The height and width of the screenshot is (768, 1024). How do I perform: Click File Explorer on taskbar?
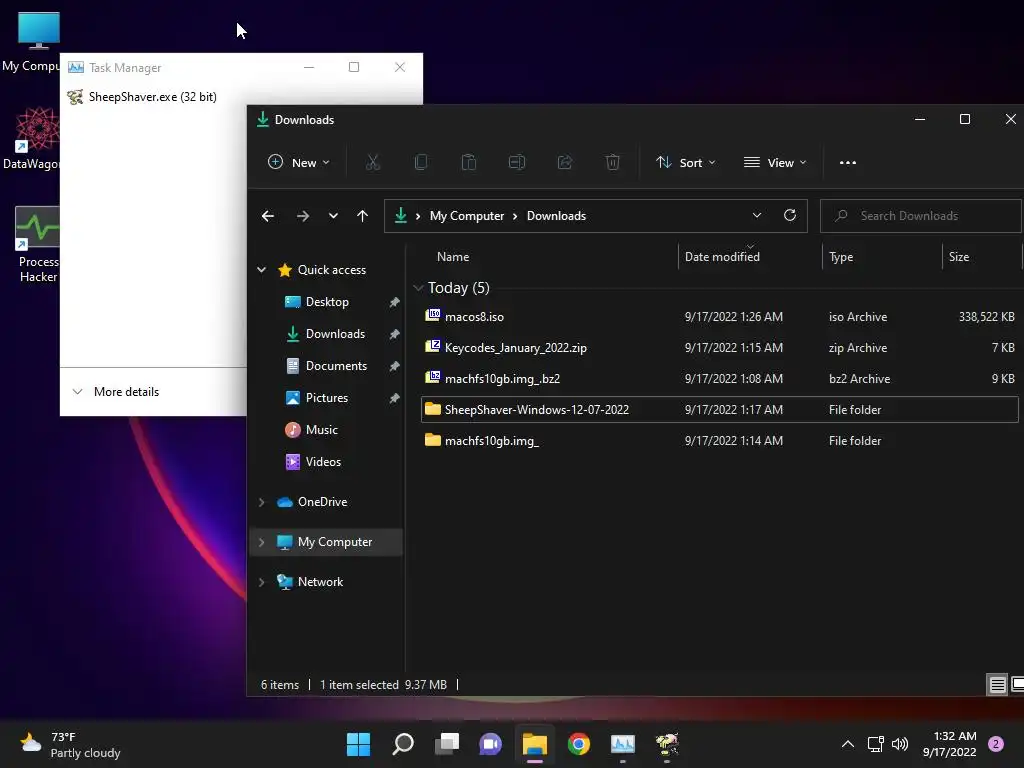tap(535, 744)
